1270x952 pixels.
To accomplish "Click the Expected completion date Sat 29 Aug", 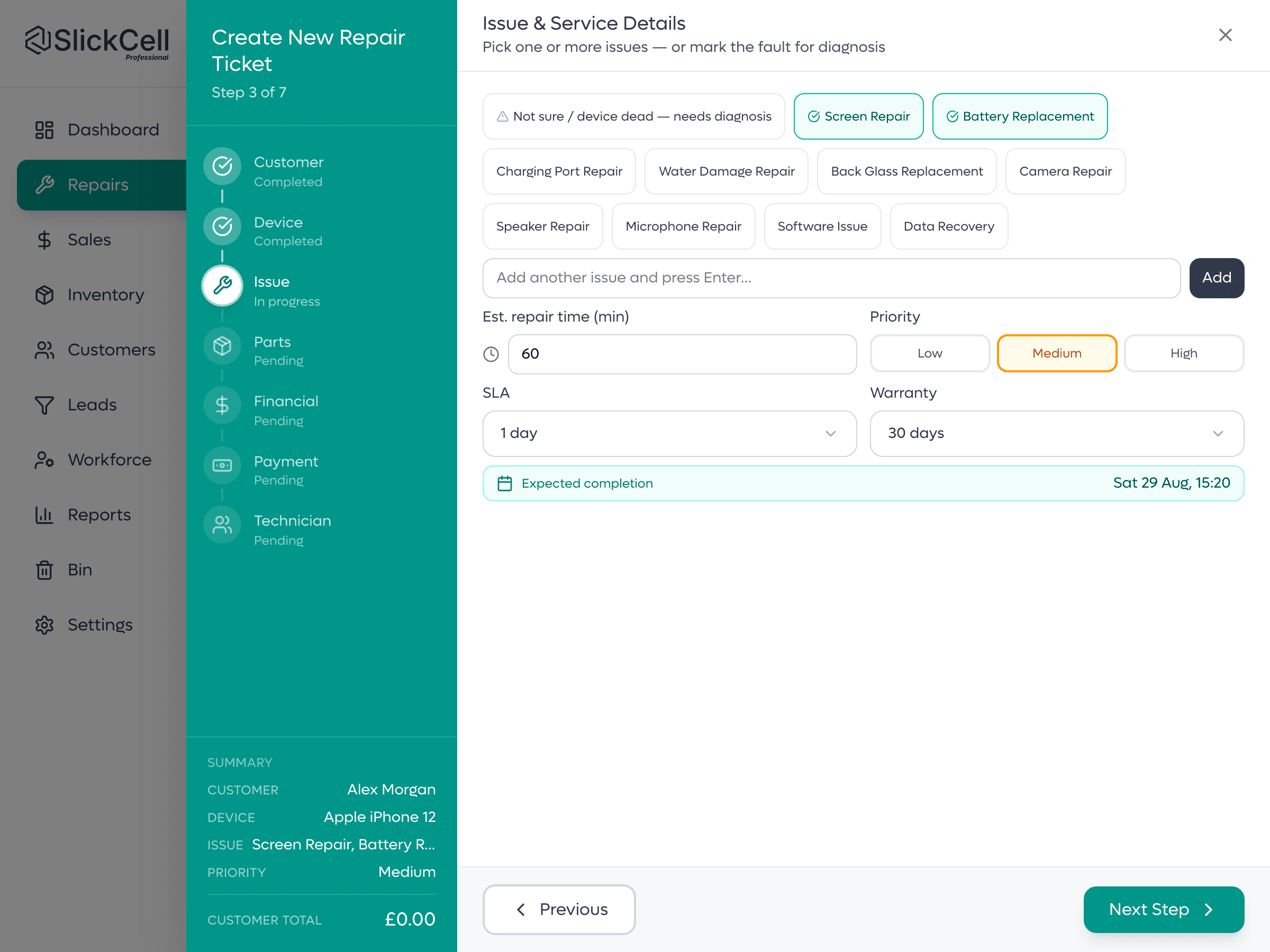I will (1171, 483).
